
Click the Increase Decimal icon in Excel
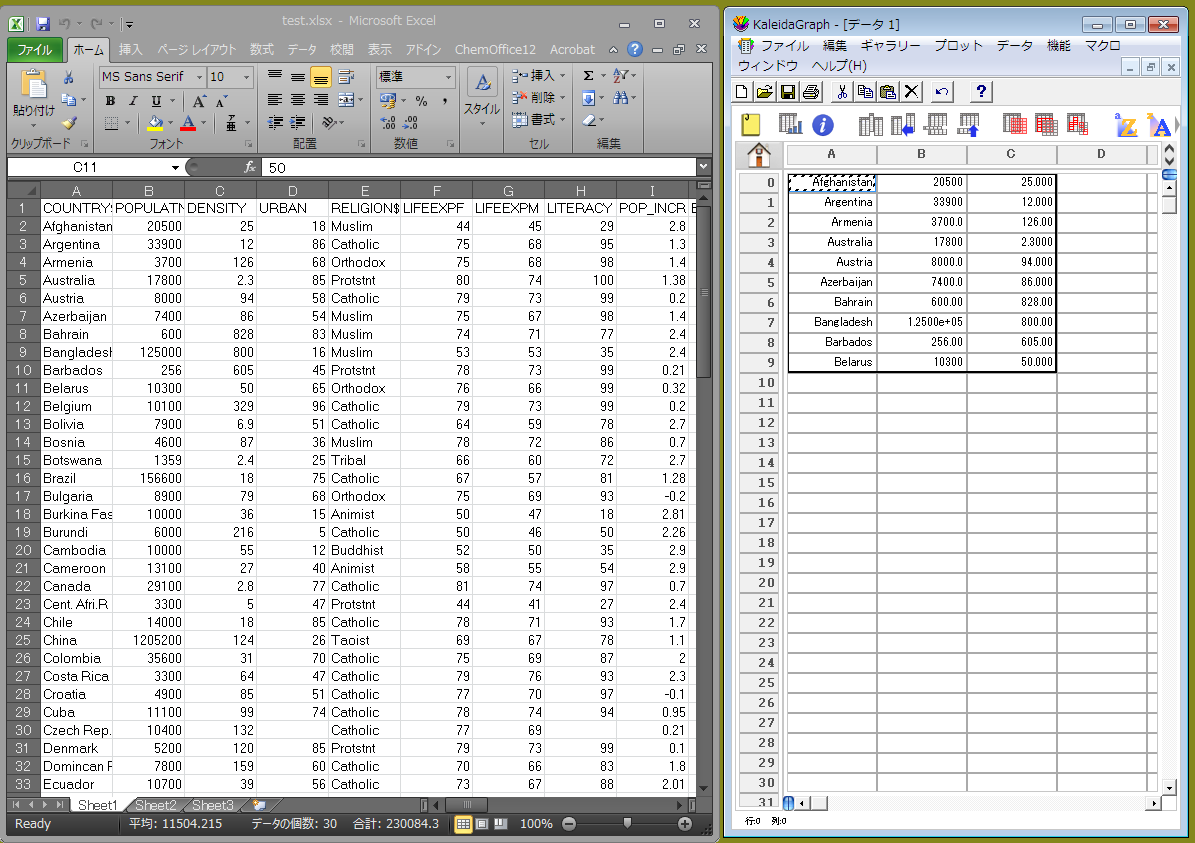(x=388, y=123)
